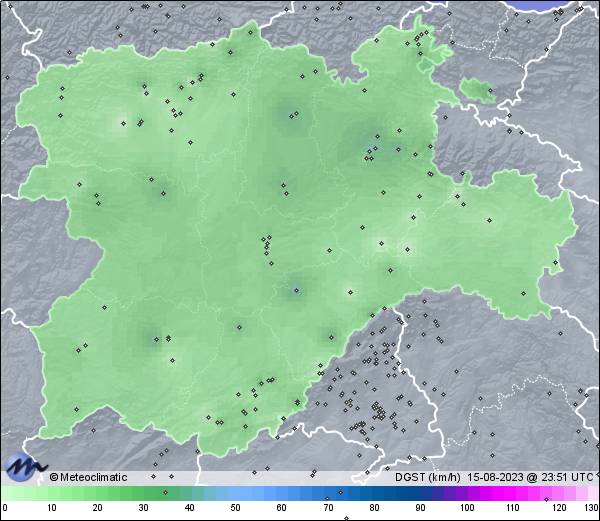Click the scale label 10

[x=51, y=508]
